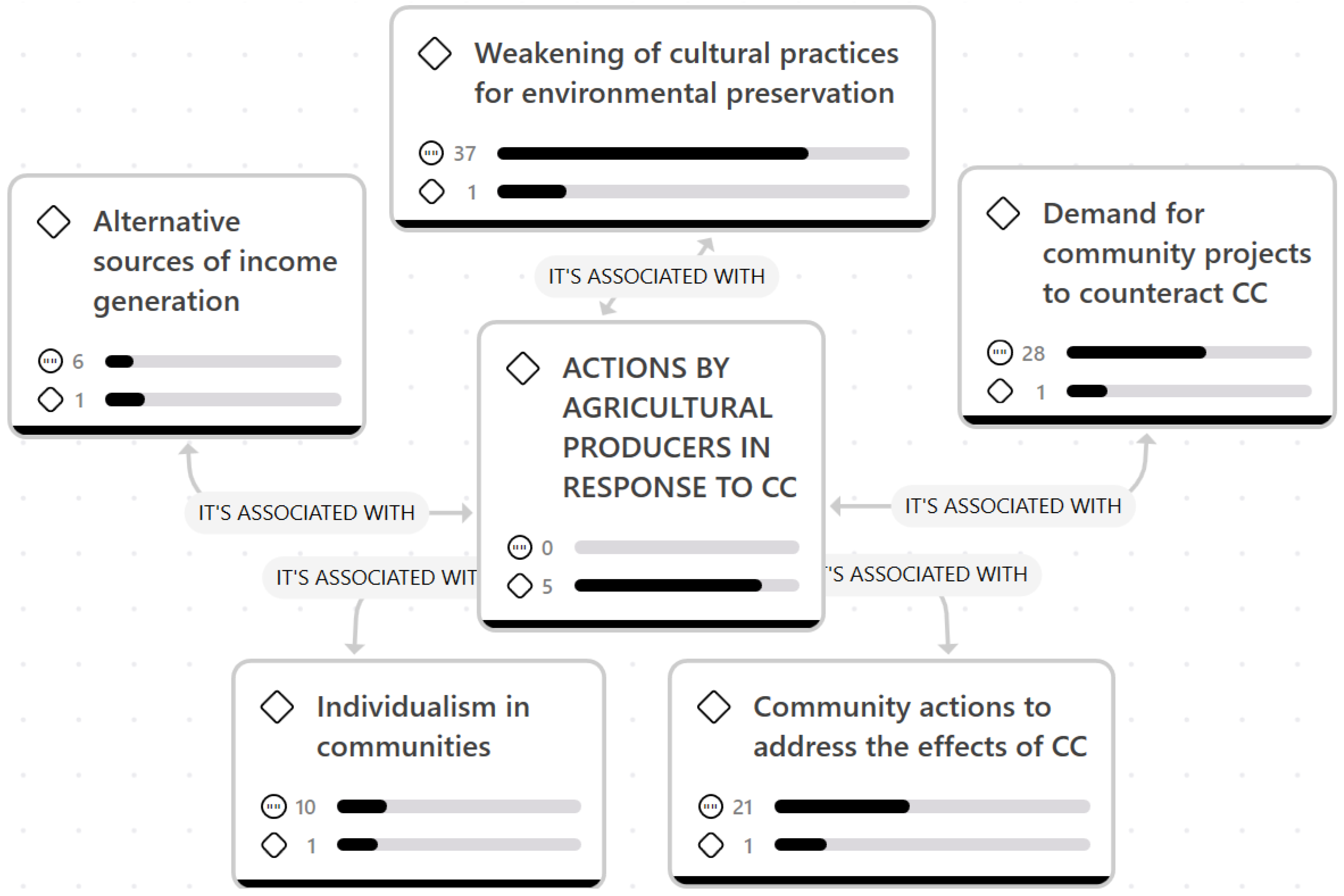Viewport: 1344px width, 896px height.
Task: Select the Individualism in communities node title
Action: point(423,726)
